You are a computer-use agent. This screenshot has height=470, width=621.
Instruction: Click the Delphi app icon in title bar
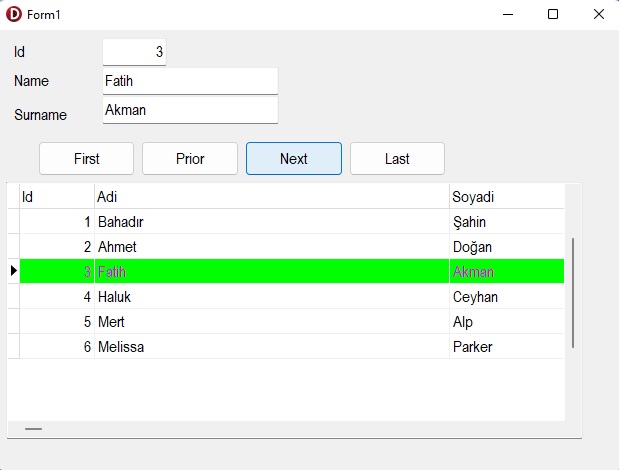point(14,14)
